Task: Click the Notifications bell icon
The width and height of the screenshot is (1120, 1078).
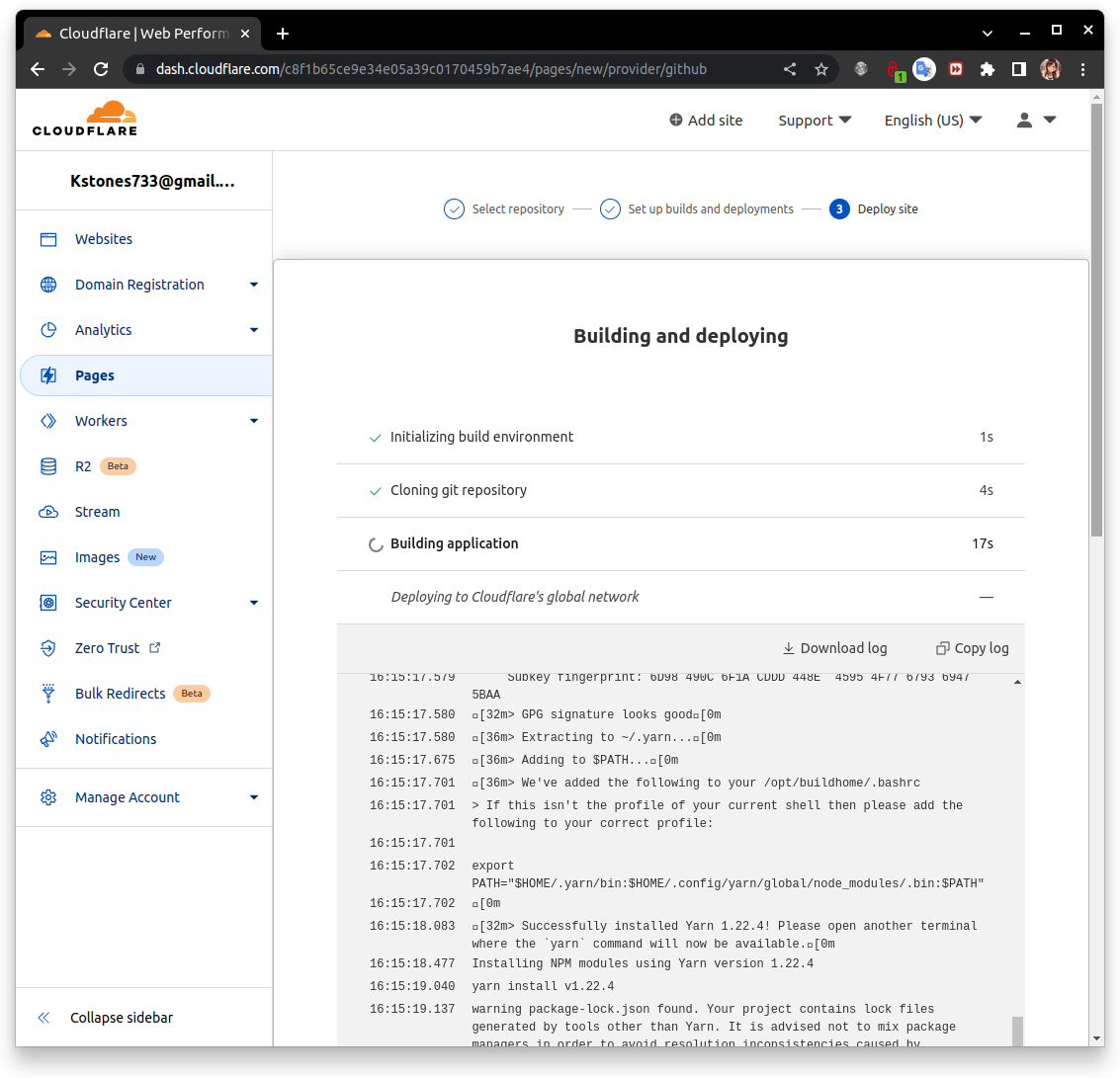Action: (x=48, y=738)
